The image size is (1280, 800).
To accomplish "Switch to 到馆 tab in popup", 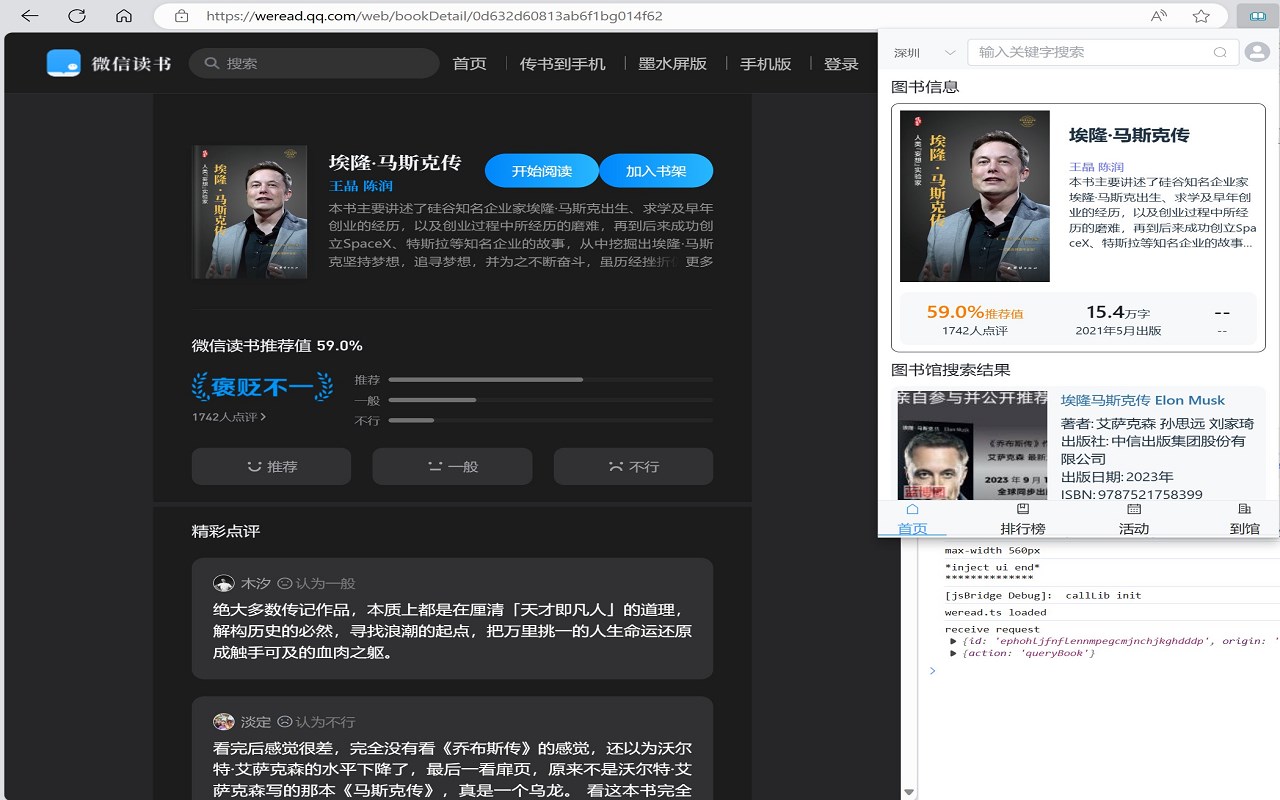I will (1245, 519).
